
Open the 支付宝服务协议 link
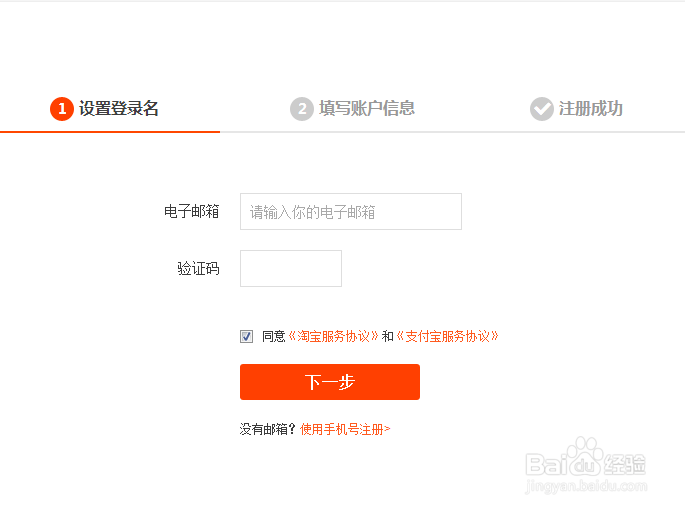[447, 337]
